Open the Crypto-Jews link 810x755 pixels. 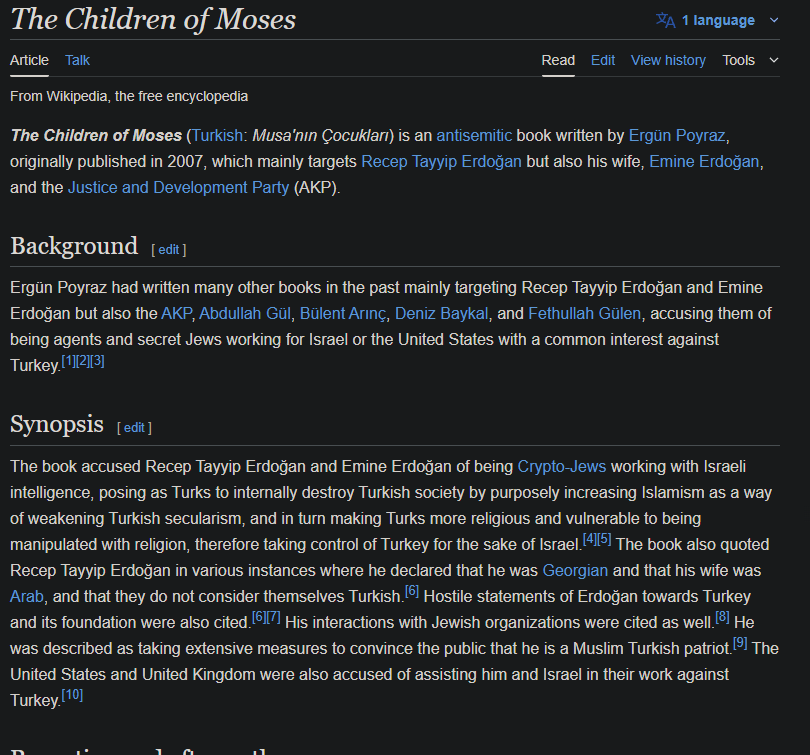(x=562, y=466)
